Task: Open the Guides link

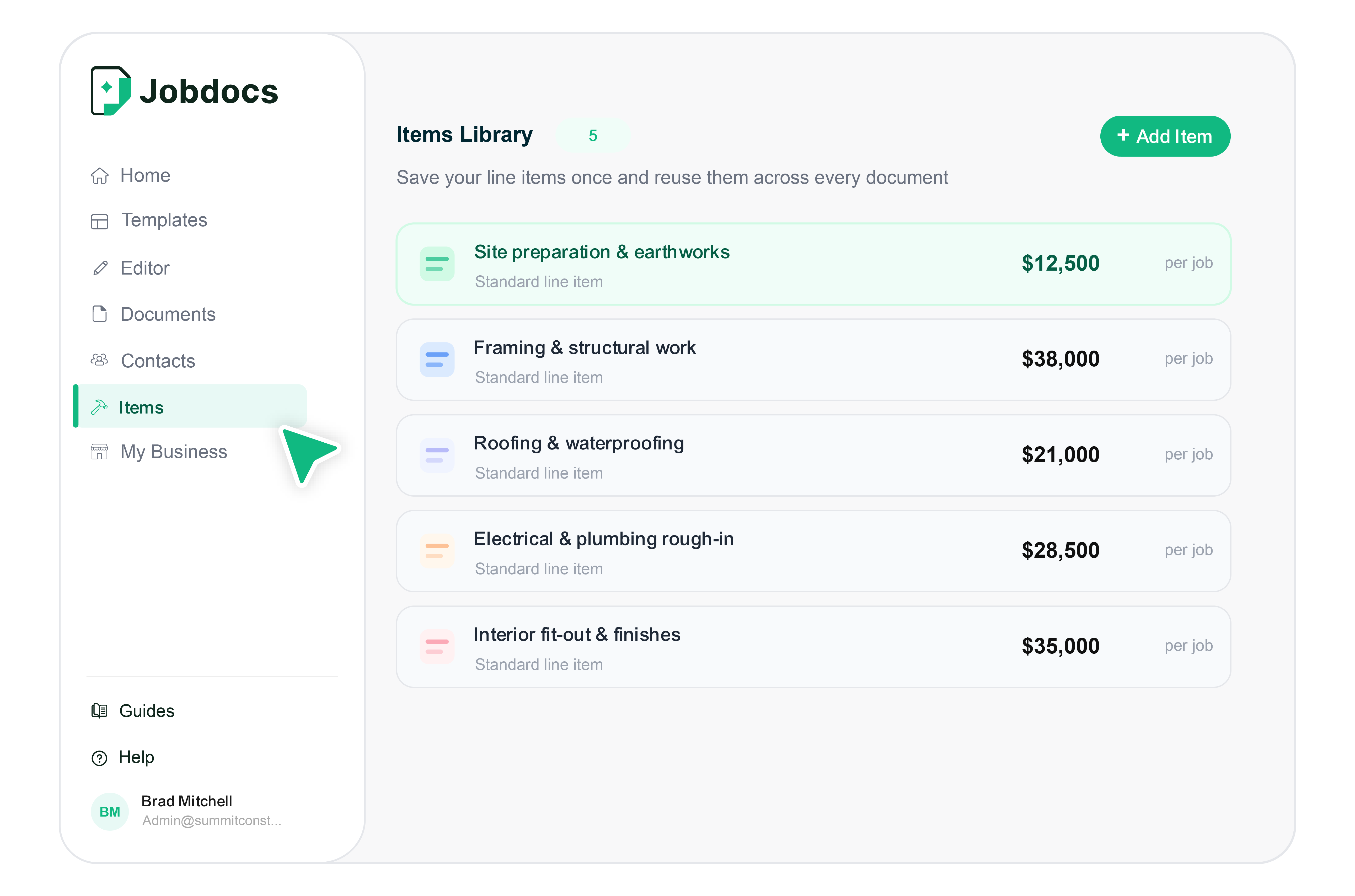Action: pos(146,710)
